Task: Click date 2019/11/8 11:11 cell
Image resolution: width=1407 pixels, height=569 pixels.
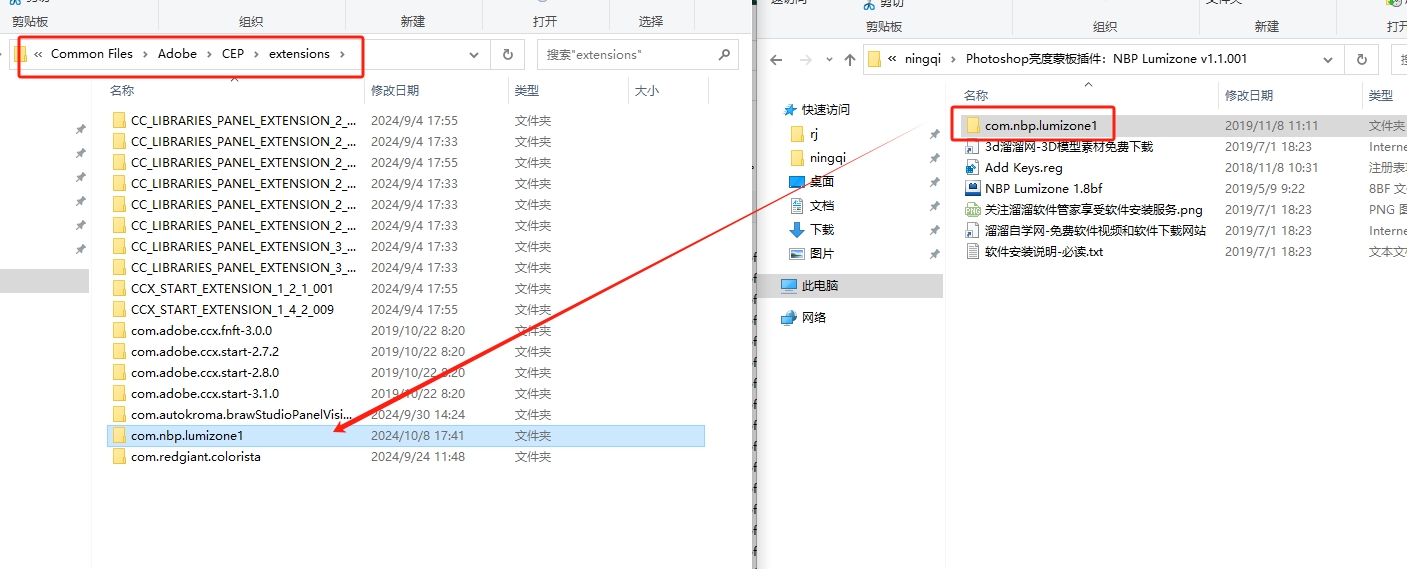Action: (1272, 125)
